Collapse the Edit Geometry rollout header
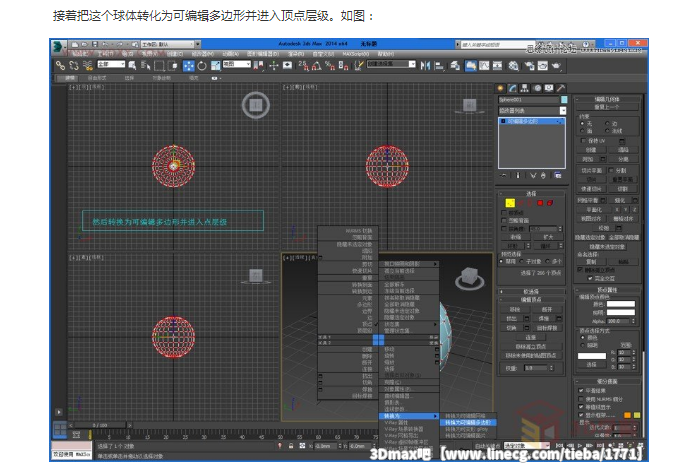Screen dimensions: 682x473 pos(607,99)
